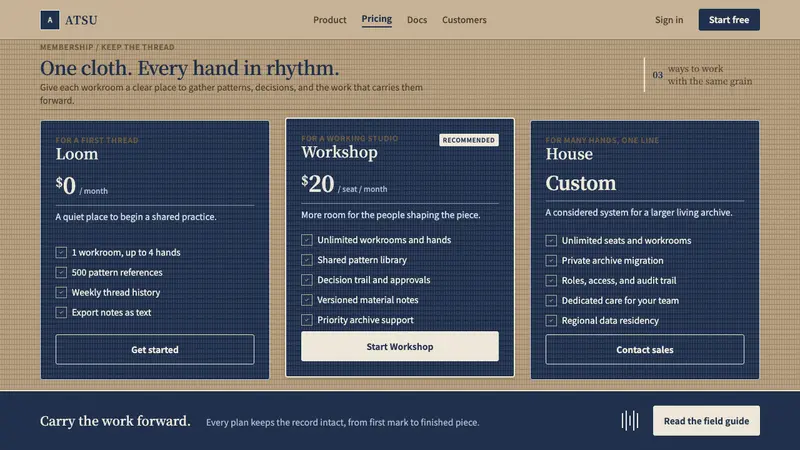Toggle checkbox for Unlimited seats and workrooms
Screen dimensions: 800x450
click(551, 240)
